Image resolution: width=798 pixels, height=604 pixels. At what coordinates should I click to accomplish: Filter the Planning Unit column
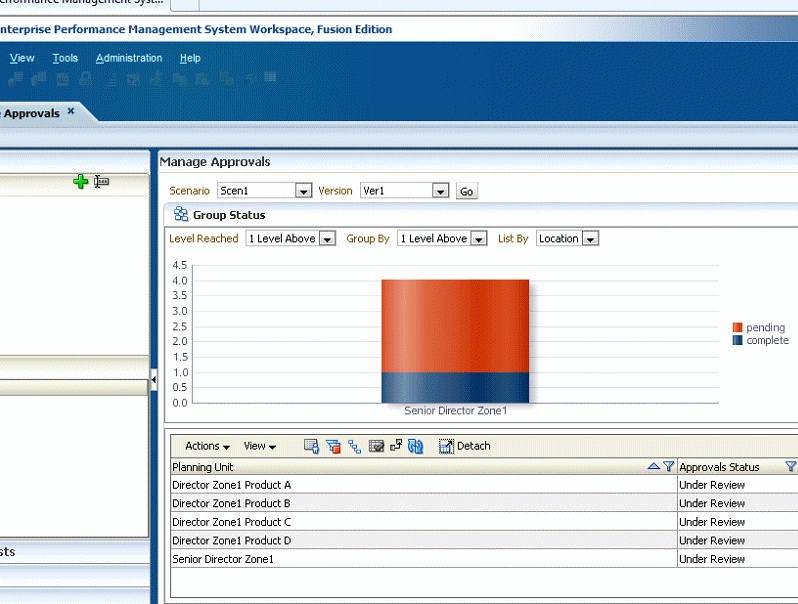pos(669,467)
